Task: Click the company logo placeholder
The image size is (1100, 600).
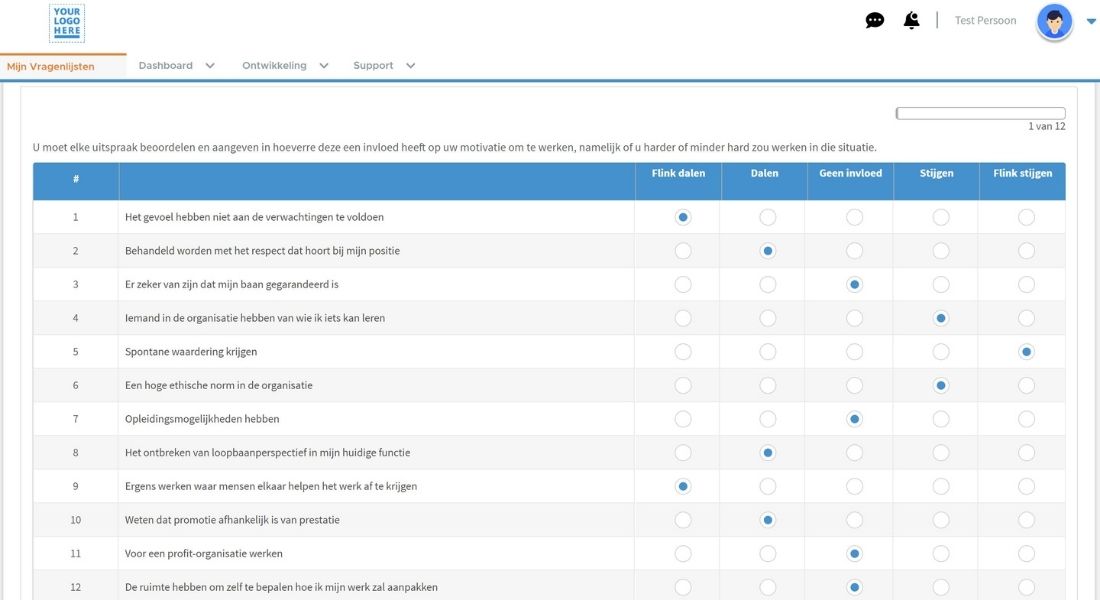Action: point(67,23)
